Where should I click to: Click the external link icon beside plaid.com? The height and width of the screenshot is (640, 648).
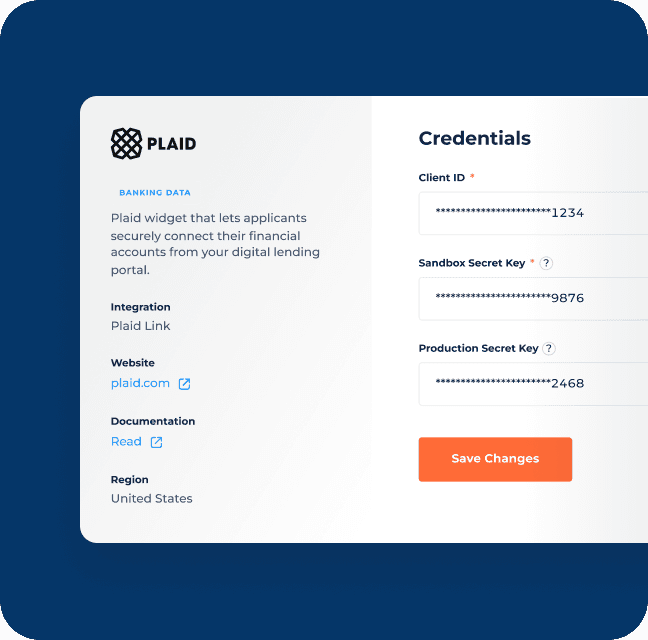184,384
